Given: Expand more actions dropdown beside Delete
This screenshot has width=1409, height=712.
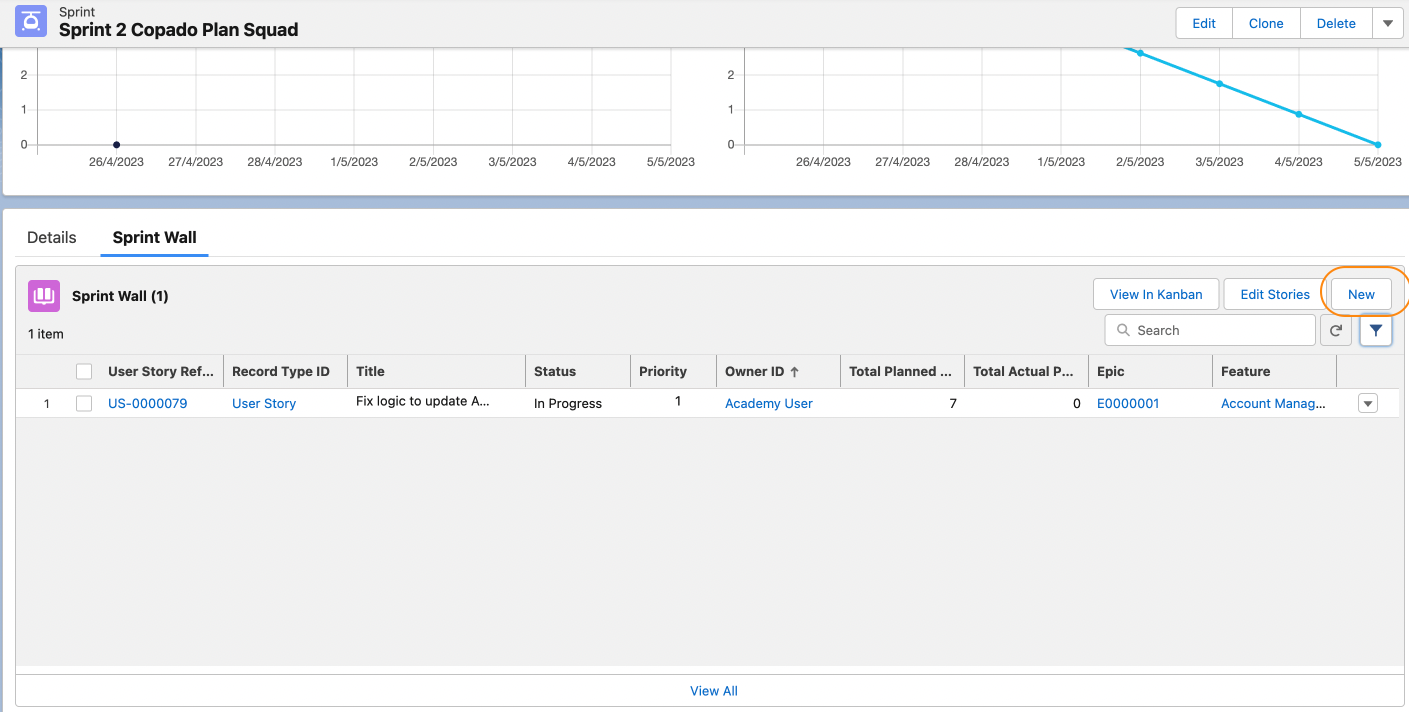Looking at the screenshot, I should click(1388, 23).
